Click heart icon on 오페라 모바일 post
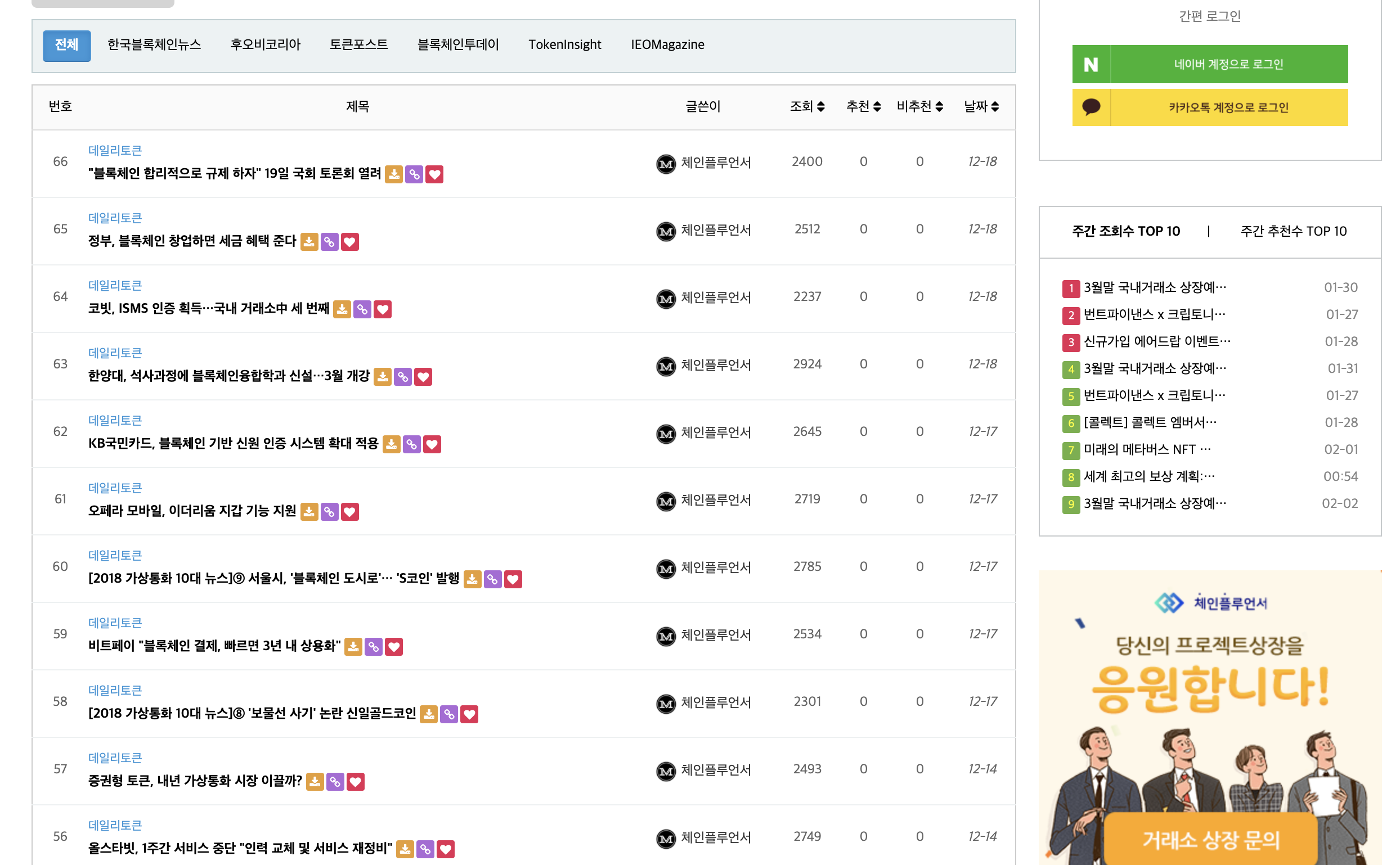The image size is (1400, 865). coord(349,511)
